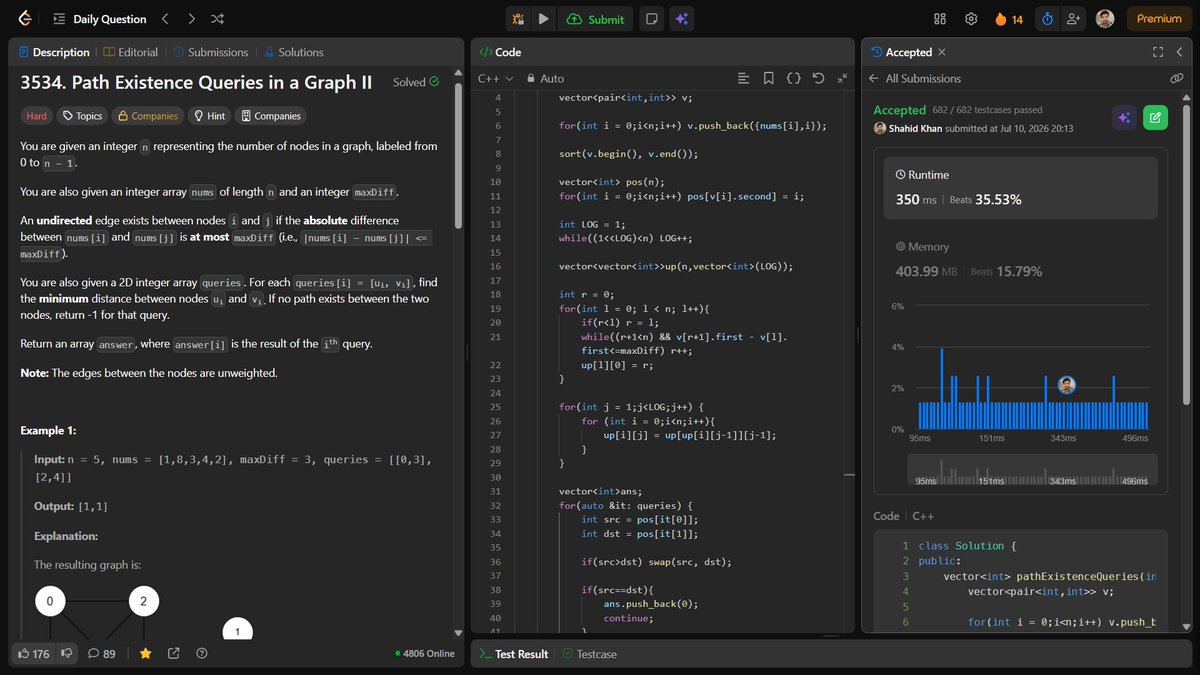This screenshot has height=675, width=1200.
Task: Go to the next question arrow
Action: point(192,19)
